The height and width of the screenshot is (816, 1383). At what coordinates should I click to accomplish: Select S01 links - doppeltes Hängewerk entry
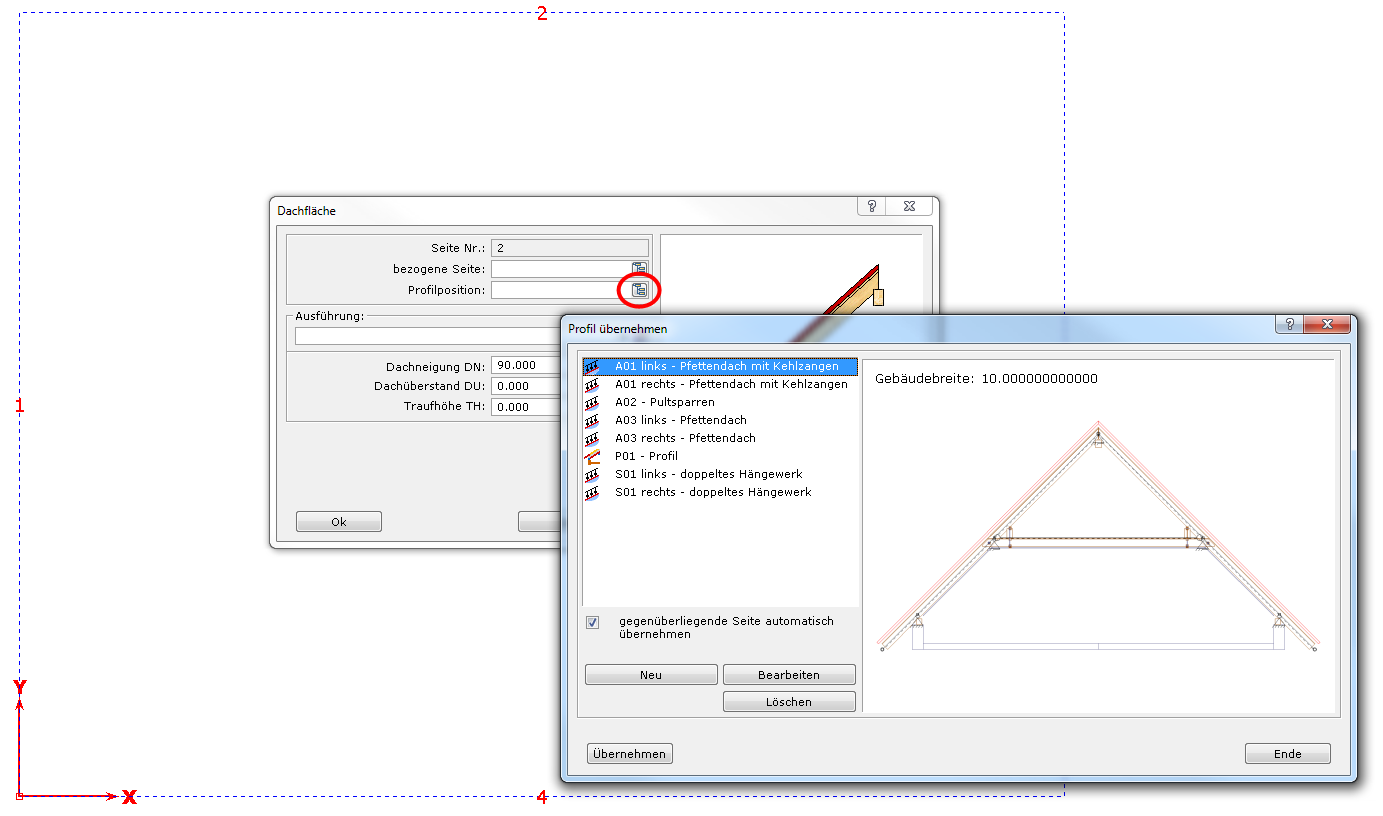(708, 474)
